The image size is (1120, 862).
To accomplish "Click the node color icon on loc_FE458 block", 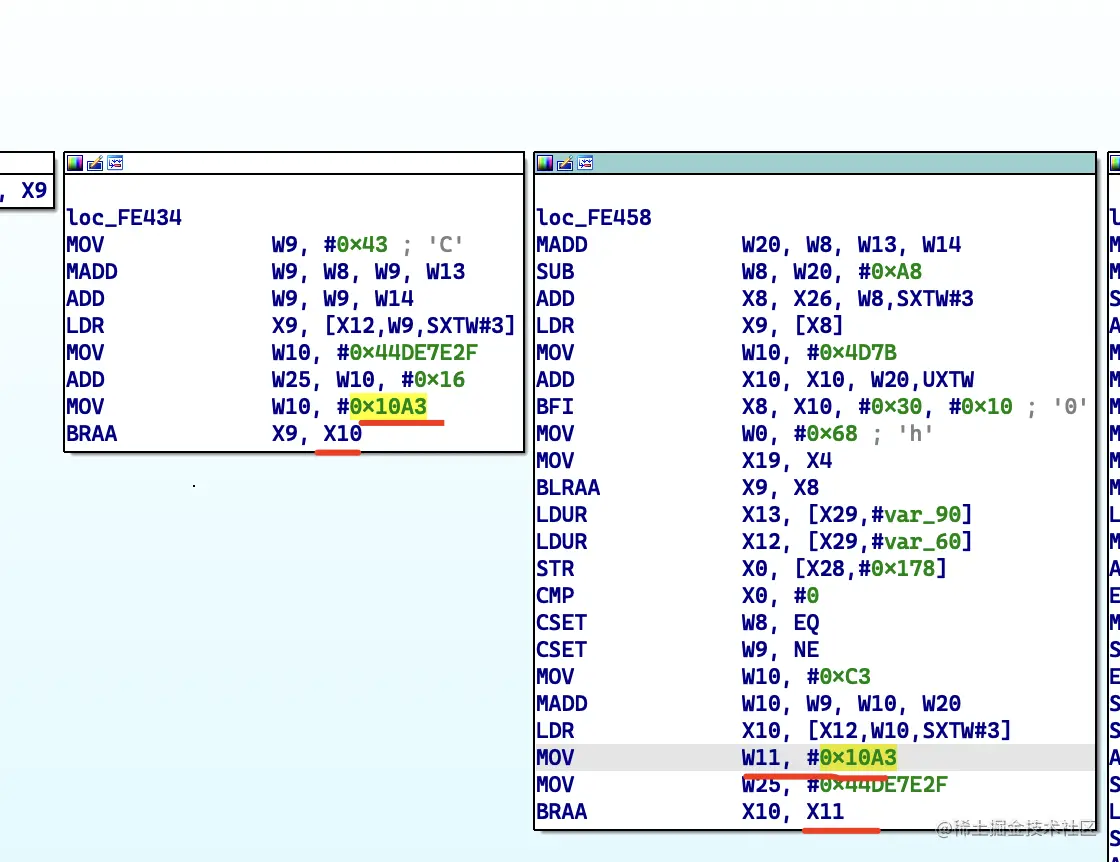I will pyautogui.click(x=545, y=164).
